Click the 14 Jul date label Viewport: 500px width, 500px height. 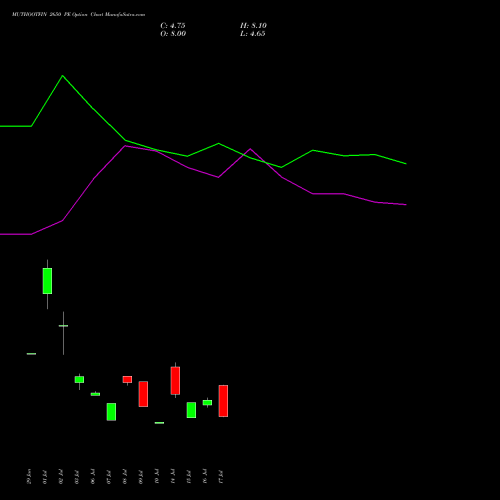pyautogui.click(x=173, y=476)
